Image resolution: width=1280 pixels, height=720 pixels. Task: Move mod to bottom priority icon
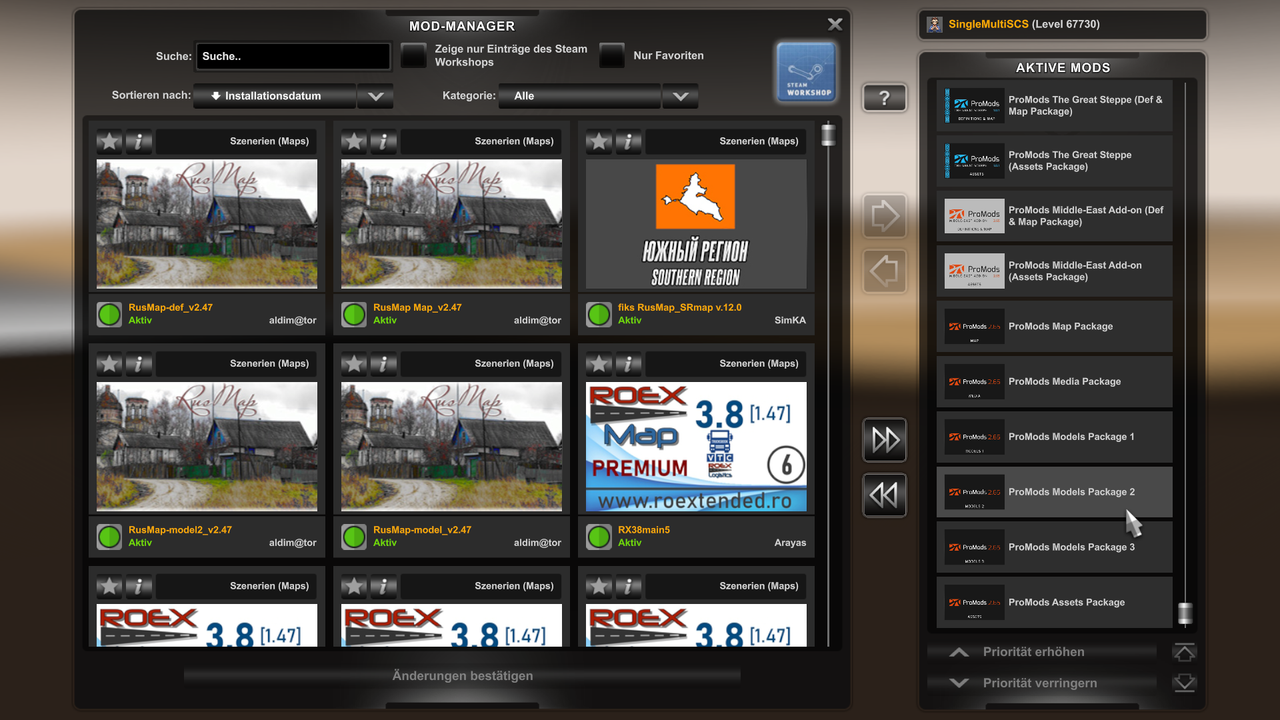pyautogui.click(x=1184, y=683)
